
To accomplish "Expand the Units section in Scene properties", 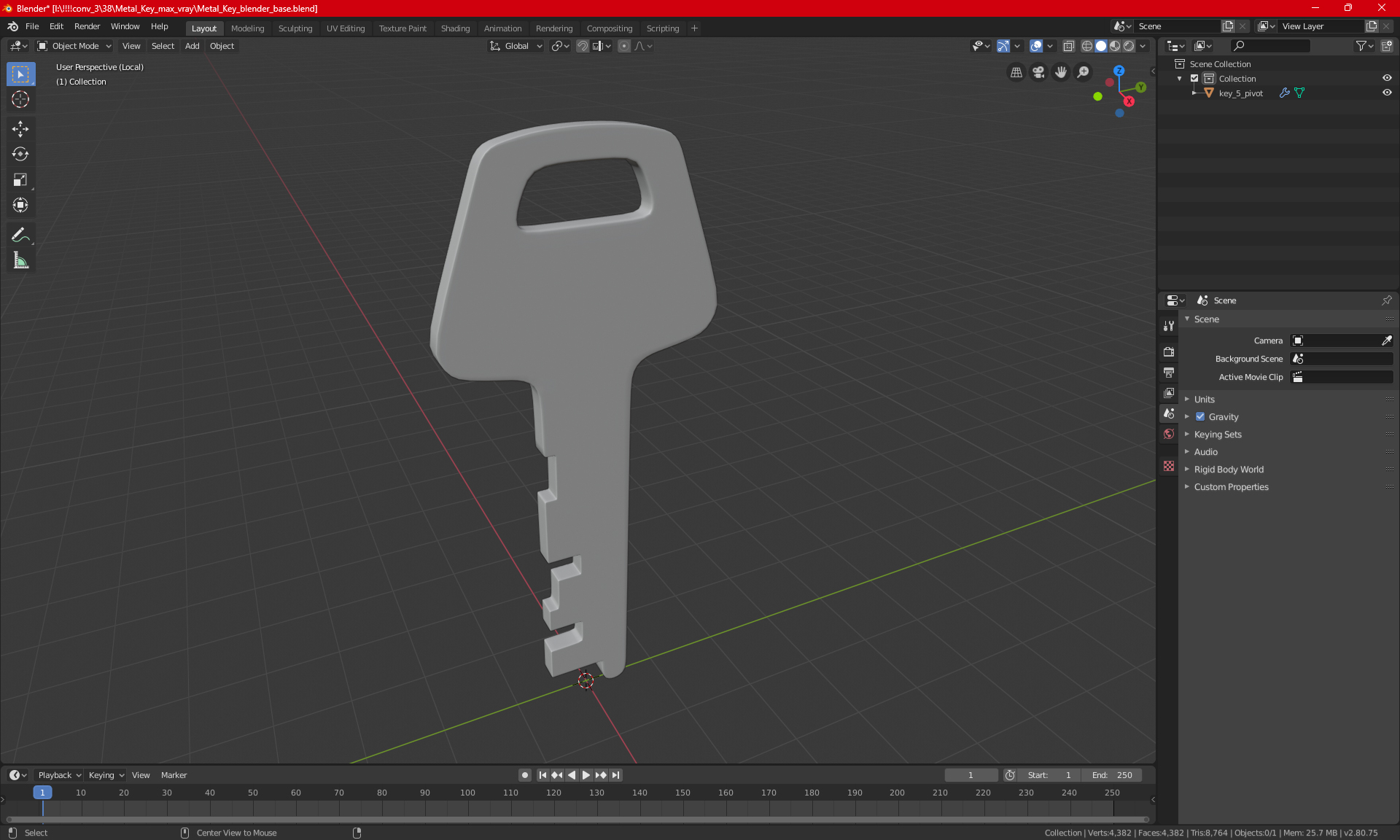I will tap(1204, 398).
